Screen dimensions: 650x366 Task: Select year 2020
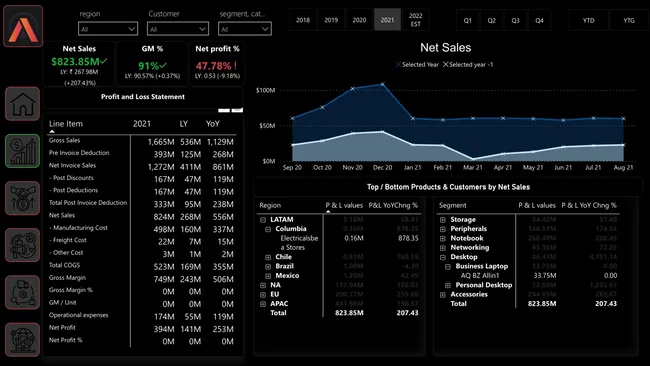[x=359, y=20]
